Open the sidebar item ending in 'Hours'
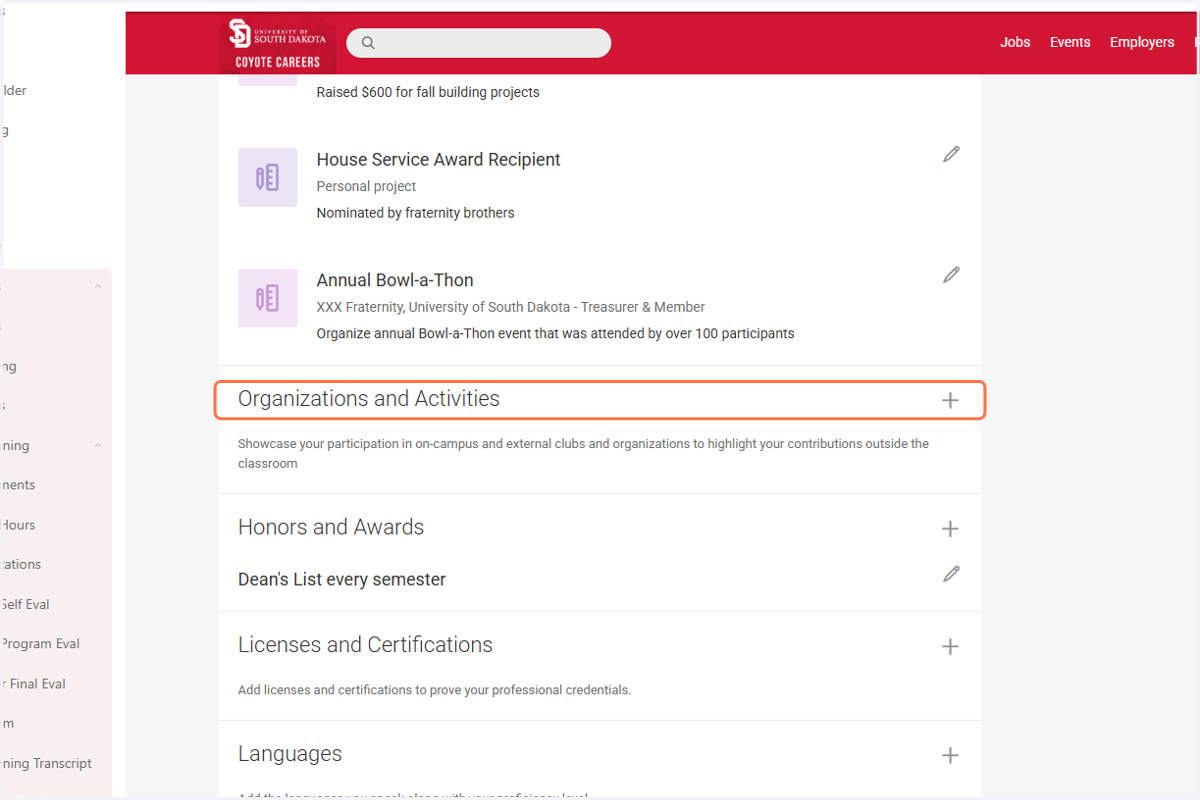Image resolution: width=1200 pixels, height=800 pixels. point(18,525)
